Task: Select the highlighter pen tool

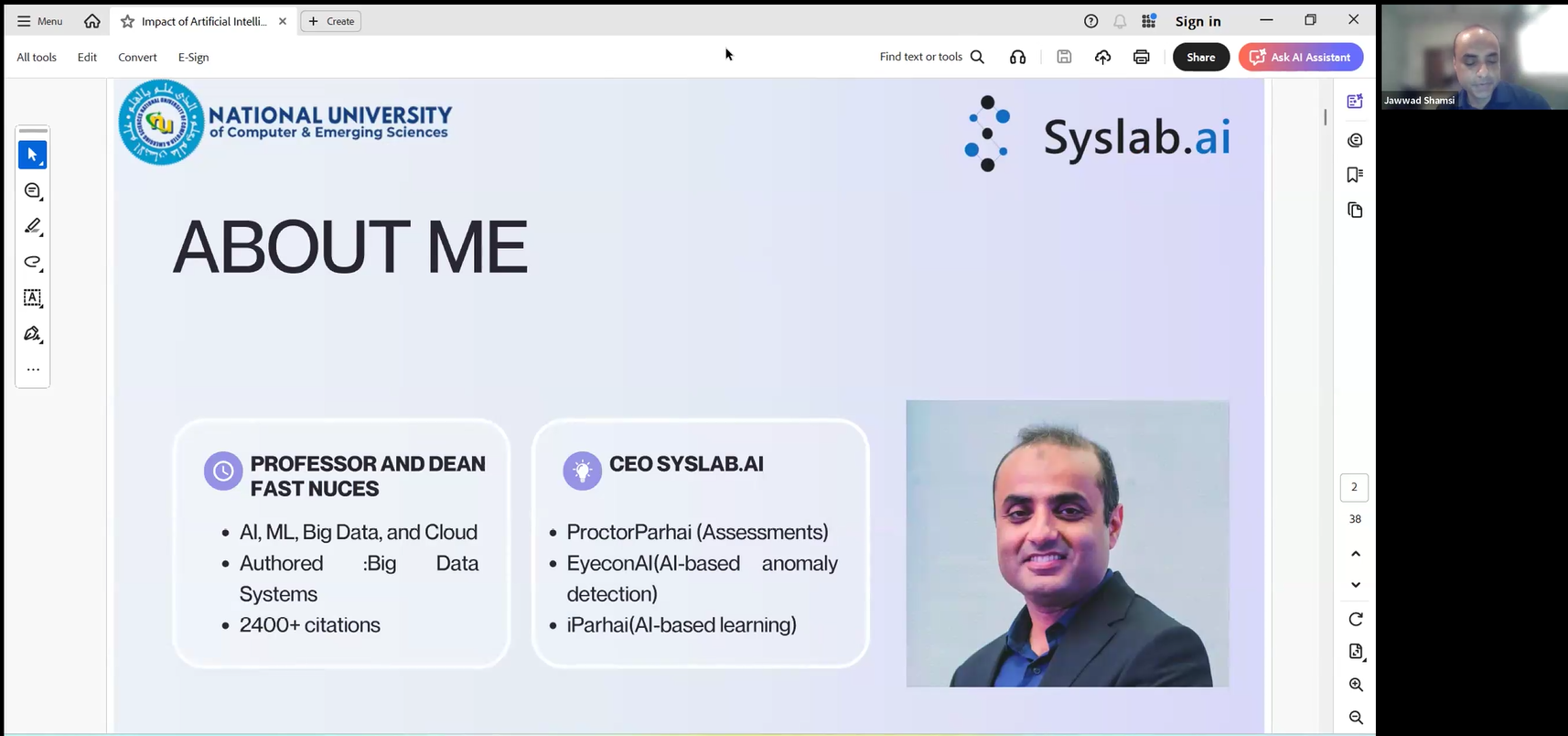Action: [x=32, y=226]
